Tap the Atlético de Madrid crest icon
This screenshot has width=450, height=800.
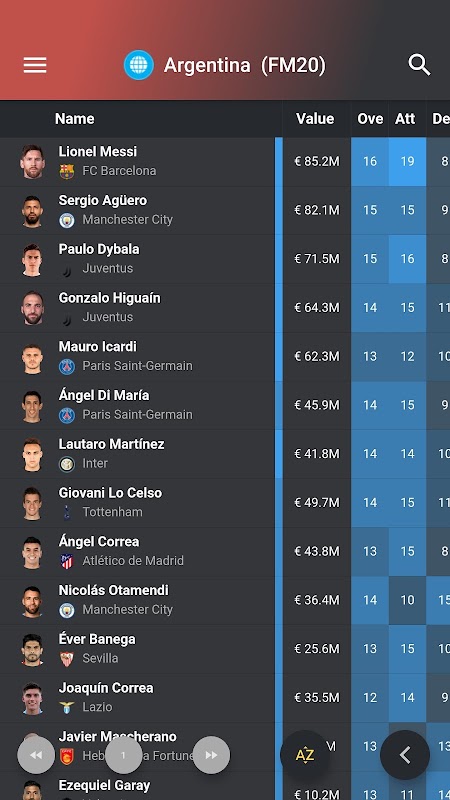(67, 561)
